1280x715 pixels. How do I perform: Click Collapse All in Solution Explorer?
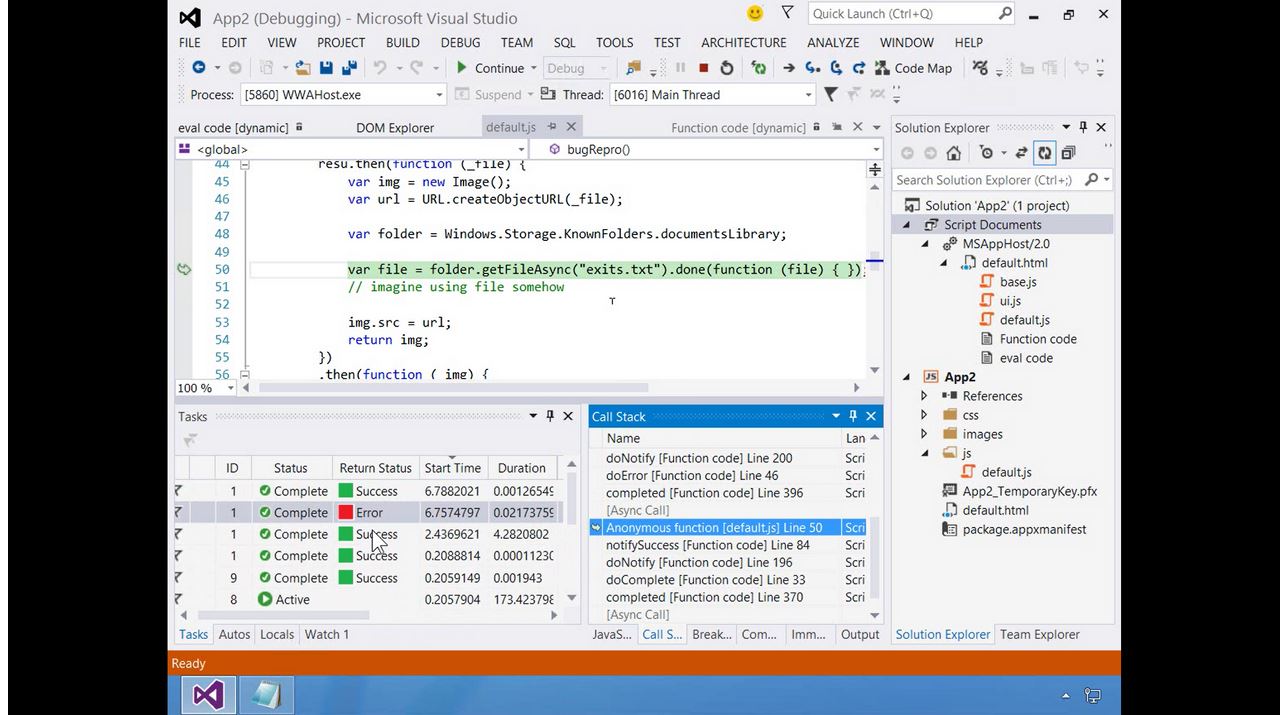(1069, 153)
